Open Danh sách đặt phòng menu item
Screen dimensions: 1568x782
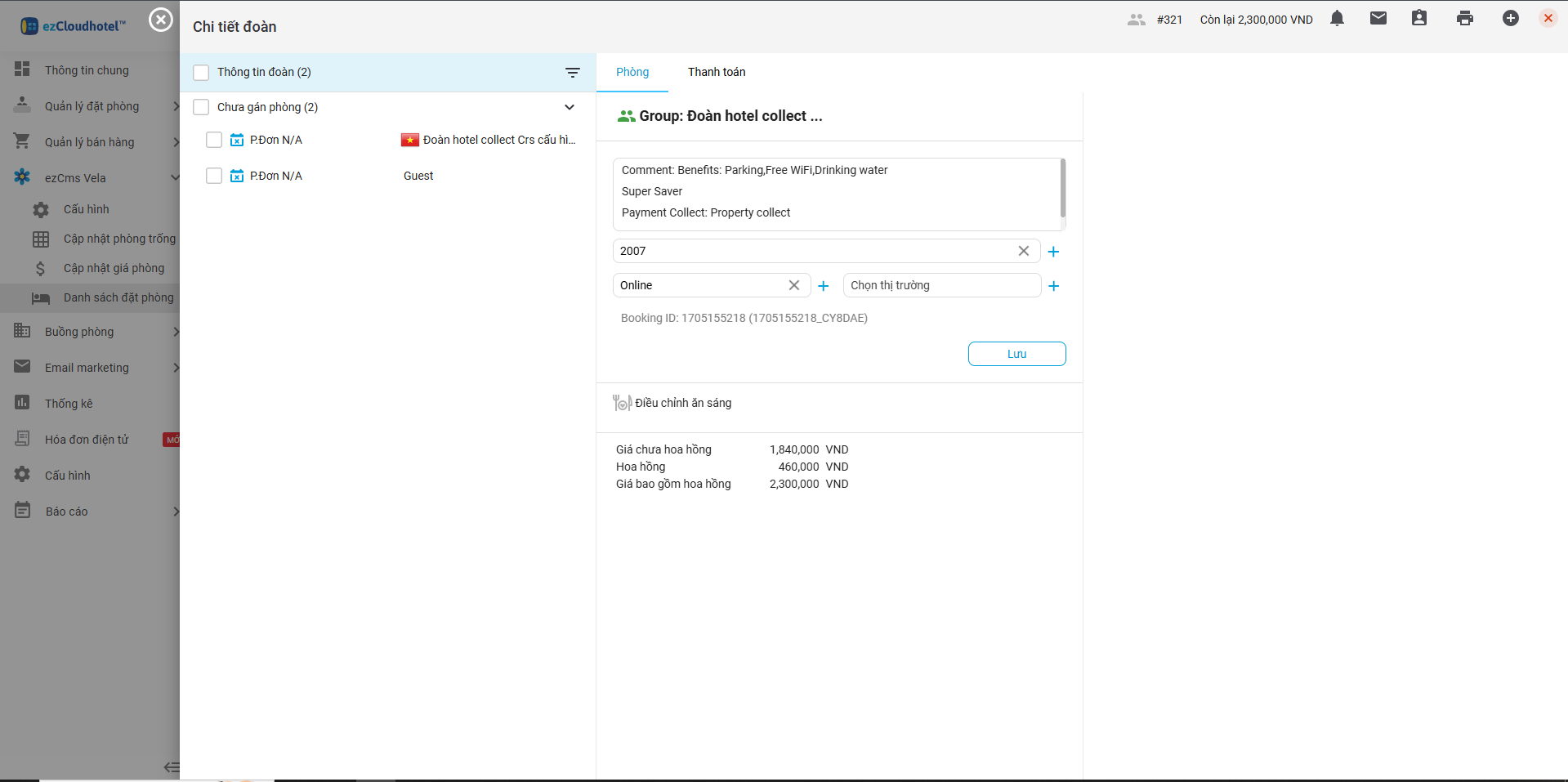coord(118,297)
